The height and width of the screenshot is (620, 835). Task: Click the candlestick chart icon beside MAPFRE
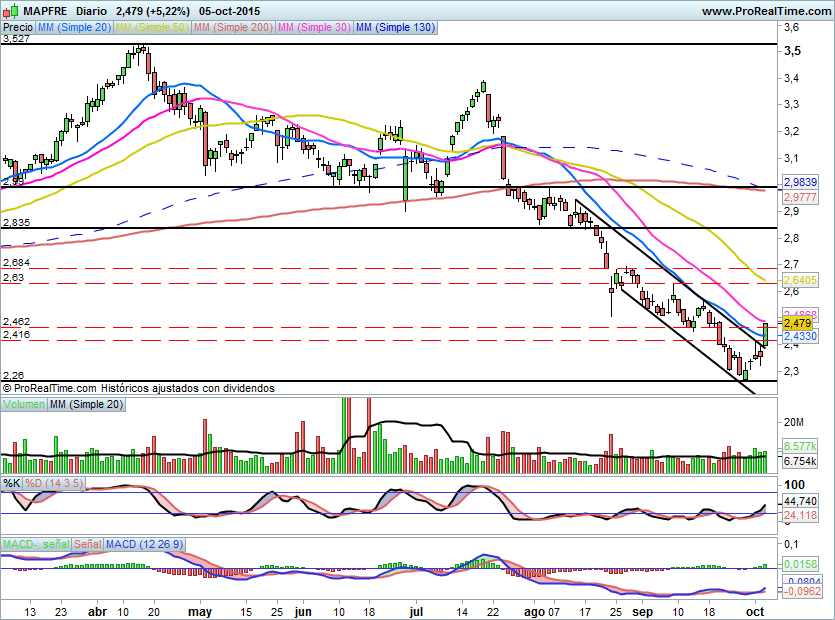click(x=11, y=11)
